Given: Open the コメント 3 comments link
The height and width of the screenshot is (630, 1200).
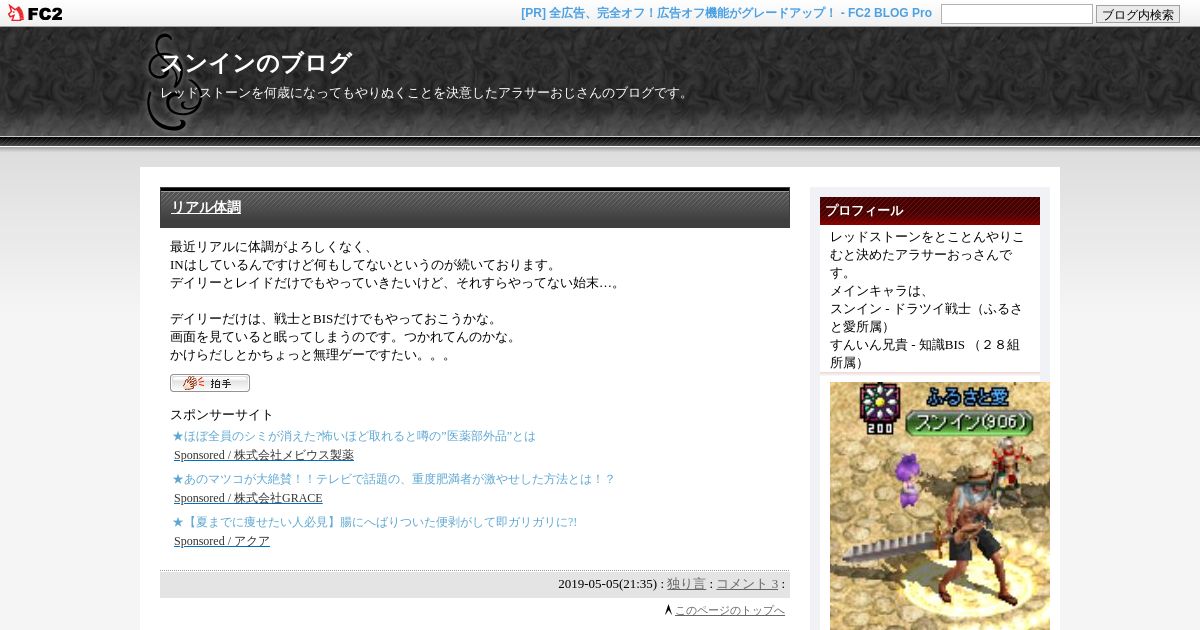Looking at the screenshot, I should (x=747, y=584).
